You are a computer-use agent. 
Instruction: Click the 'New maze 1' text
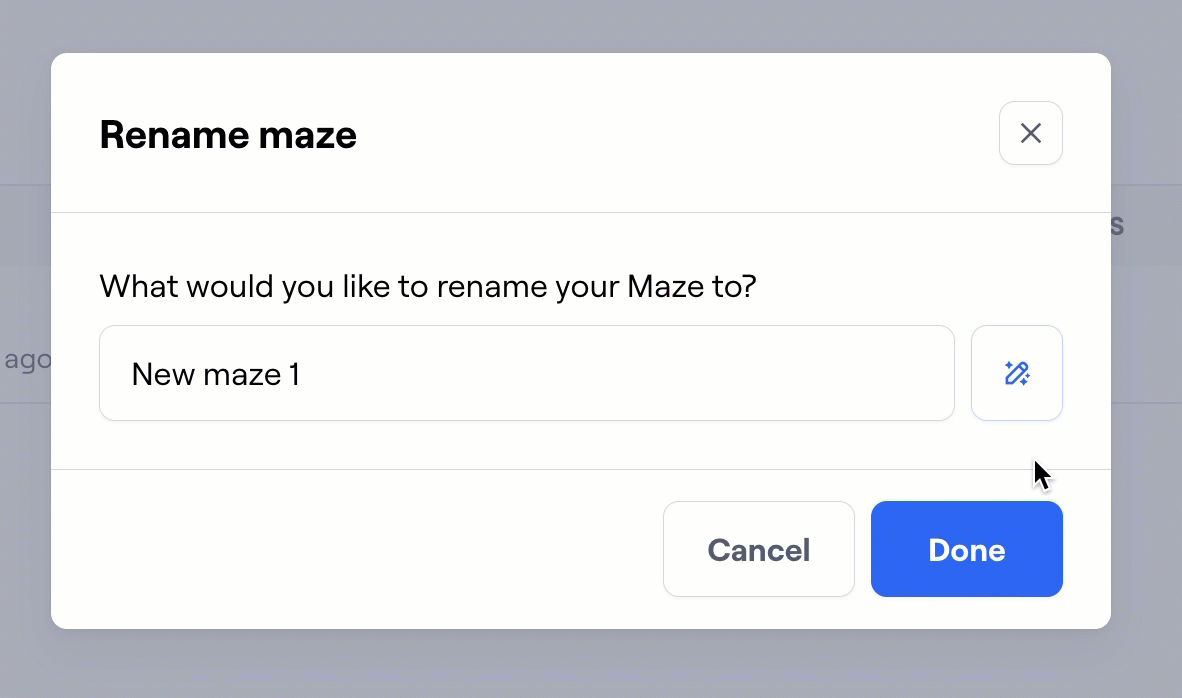(215, 374)
